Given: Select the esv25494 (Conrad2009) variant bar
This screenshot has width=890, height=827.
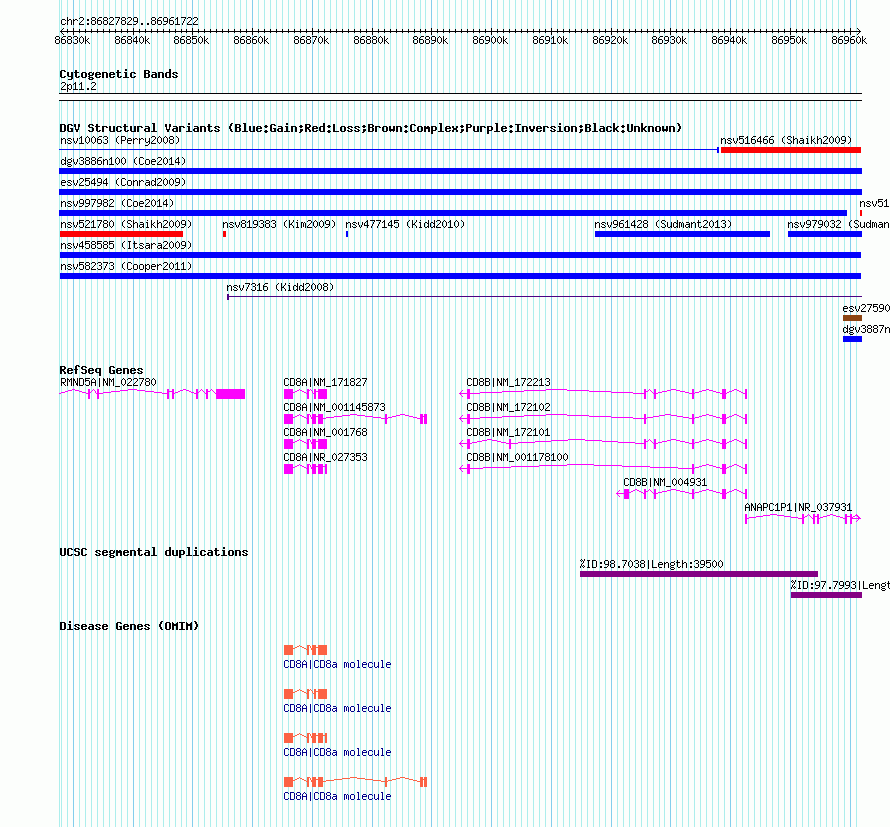Looking at the screenshot, I should [x=460, y=192].
